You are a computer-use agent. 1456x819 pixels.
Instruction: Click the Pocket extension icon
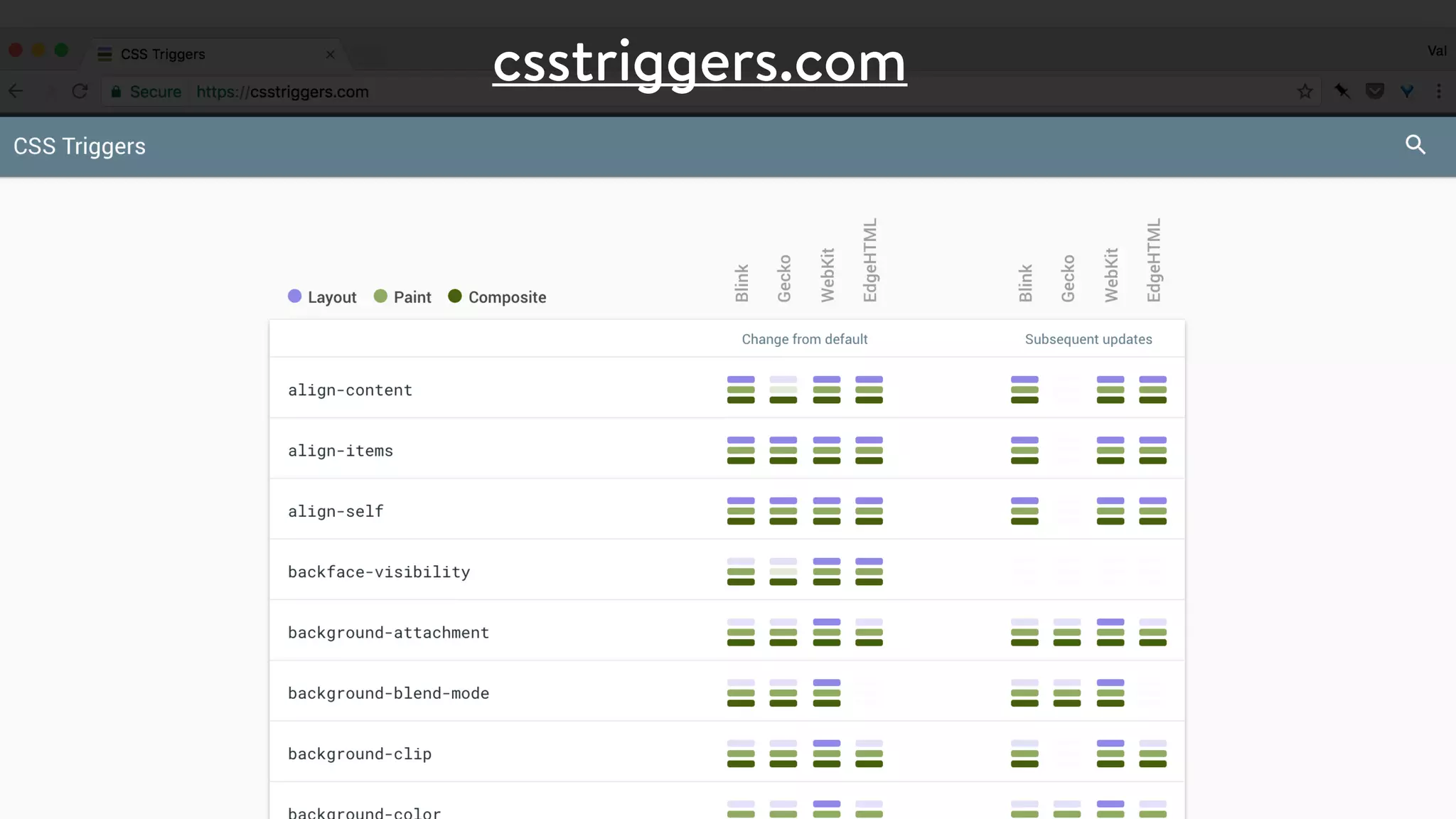coord(1375,91)
